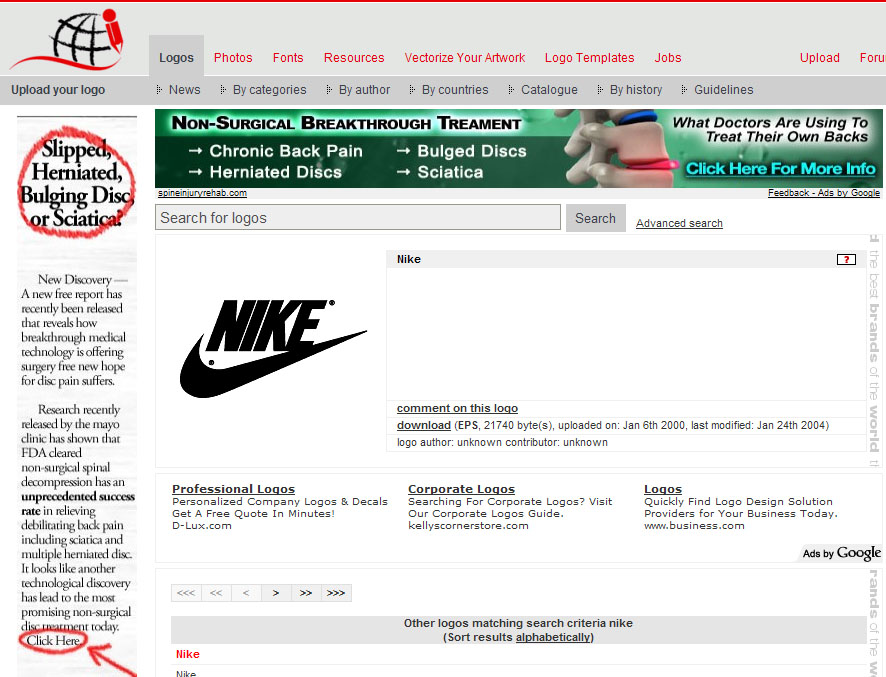886x677 pixels.
Task: Open the Photos tab
Action: pos(233,58)
